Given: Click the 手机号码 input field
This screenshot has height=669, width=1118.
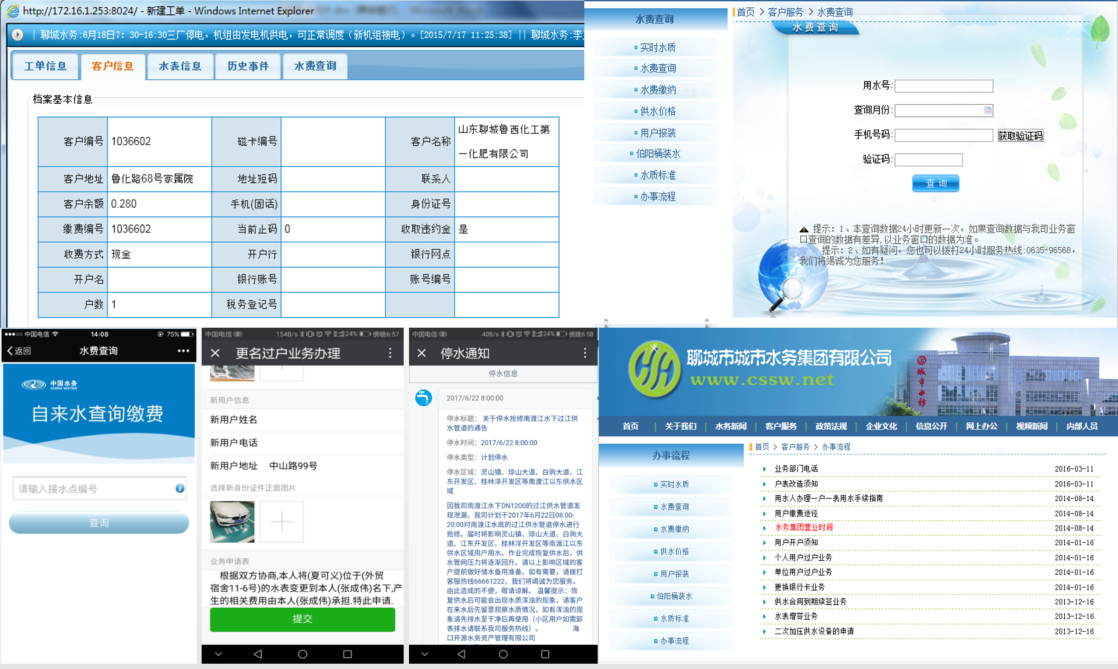Looking at the screenshot, I should (x=943, y=136).
